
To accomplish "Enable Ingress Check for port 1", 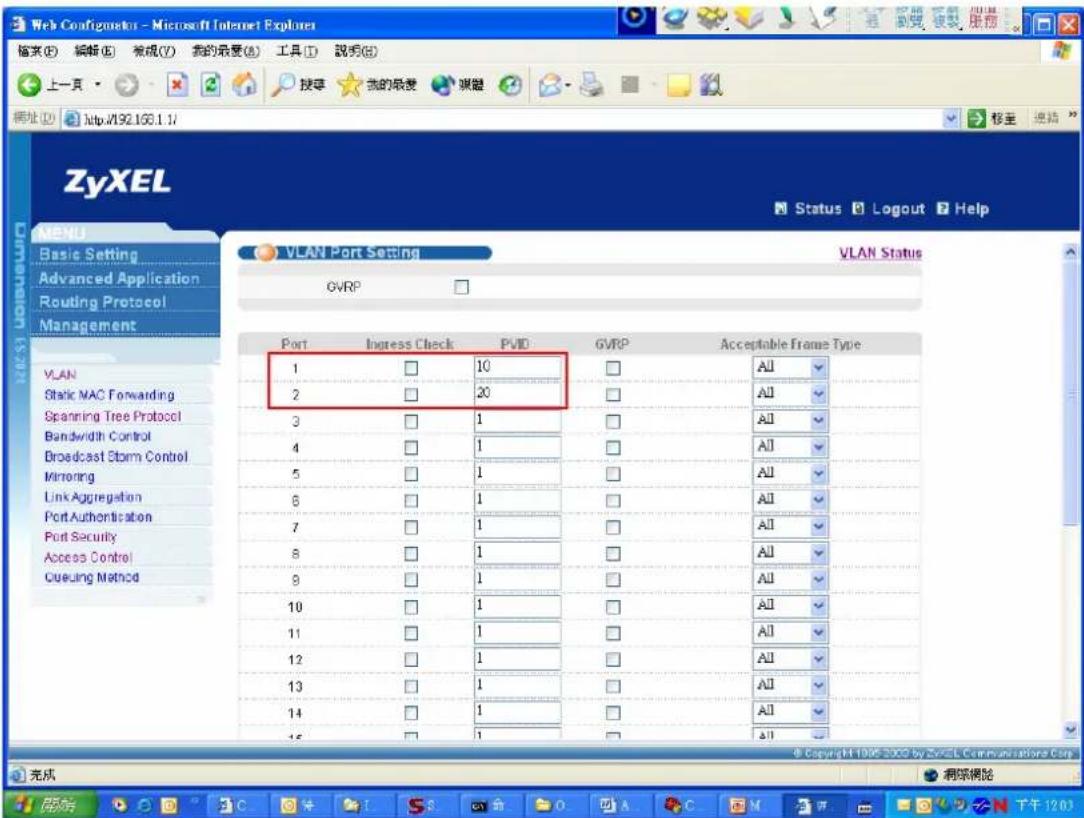I will tap(411, 368).
